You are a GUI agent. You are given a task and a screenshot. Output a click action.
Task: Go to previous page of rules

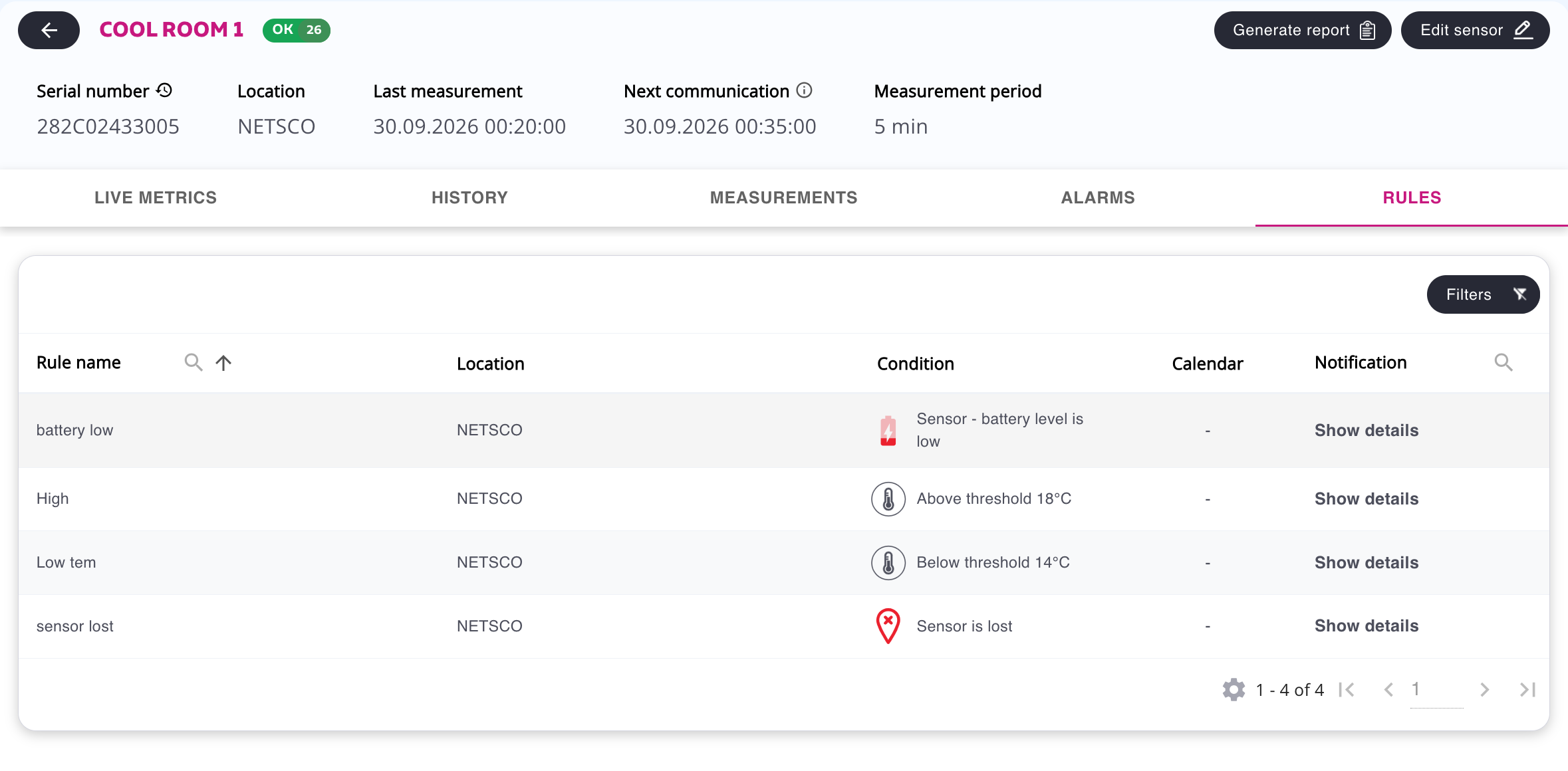pyautogui.click(x=1389, y=690)
